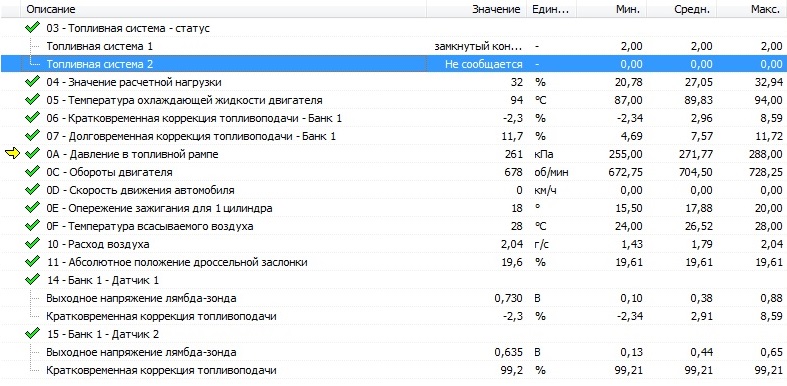787x386 pixels.
Task: Click green checkmark beside 10 Расход воздуха
Action: (x=32, y=244)
